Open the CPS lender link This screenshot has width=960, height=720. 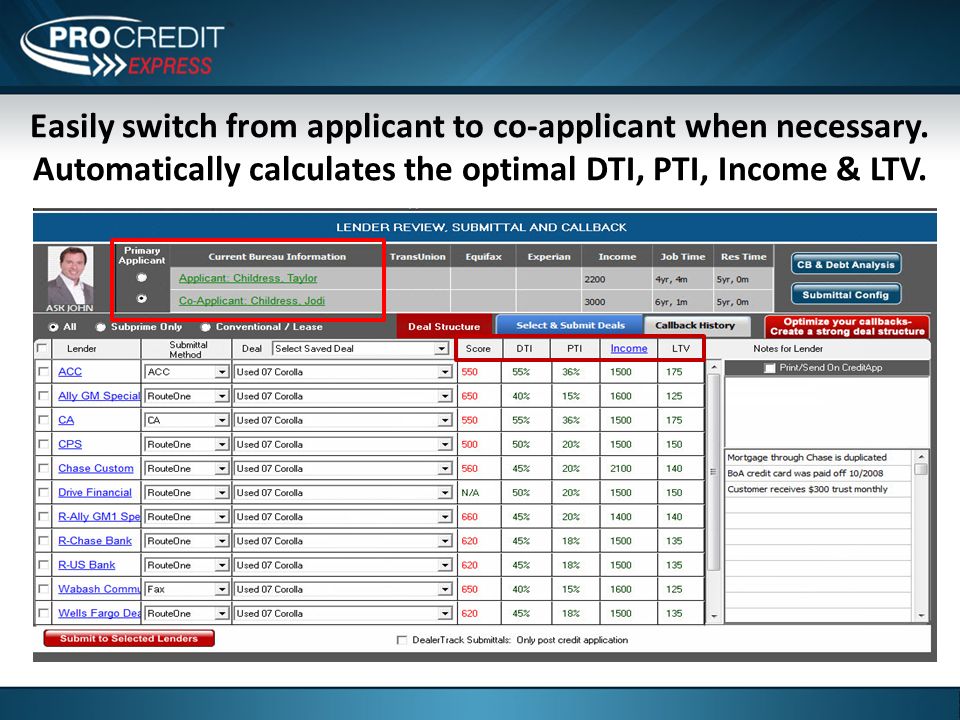coord(70,444)
